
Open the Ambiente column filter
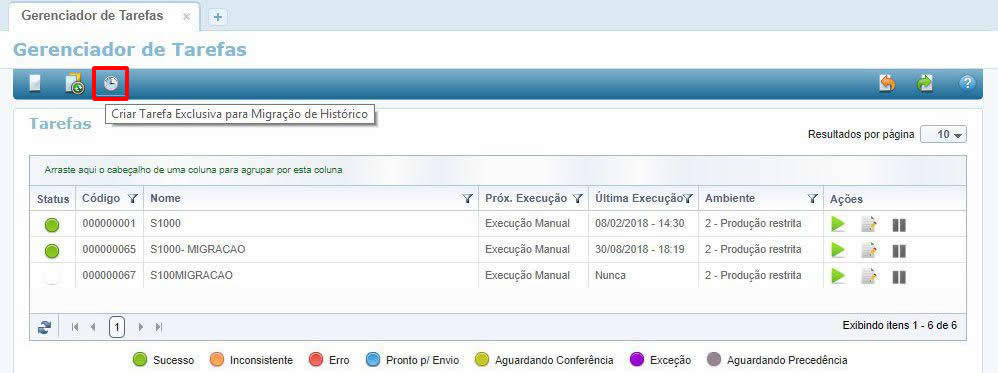(812, 199)
